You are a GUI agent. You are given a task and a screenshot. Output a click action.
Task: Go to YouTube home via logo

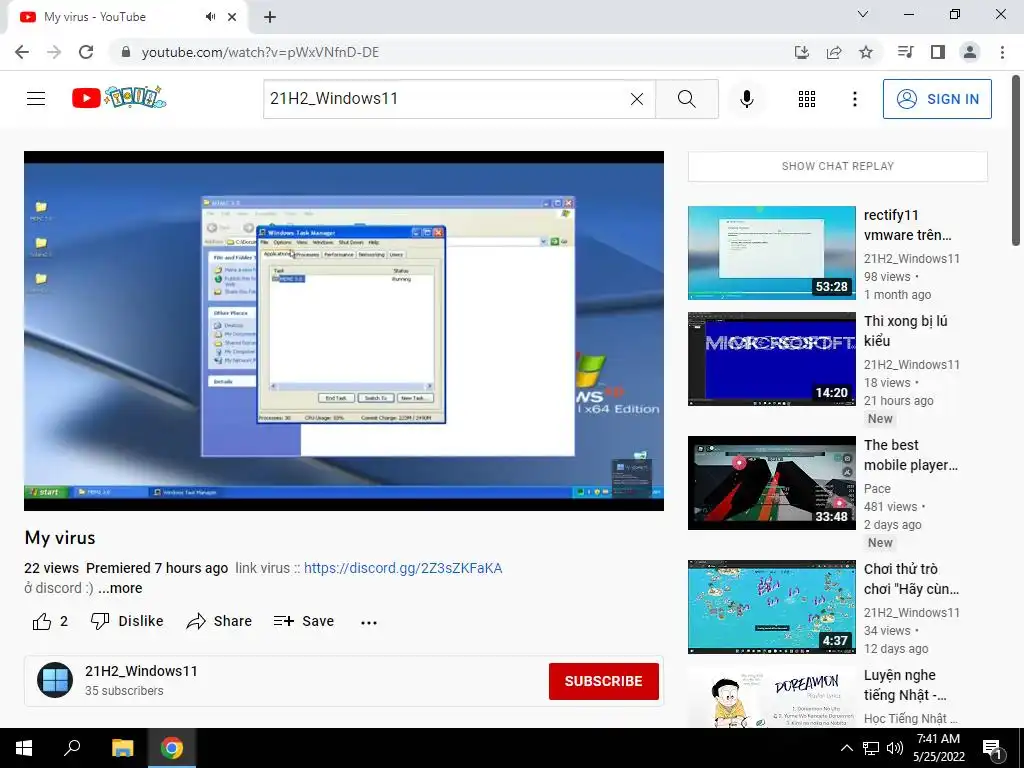point(119,98)
